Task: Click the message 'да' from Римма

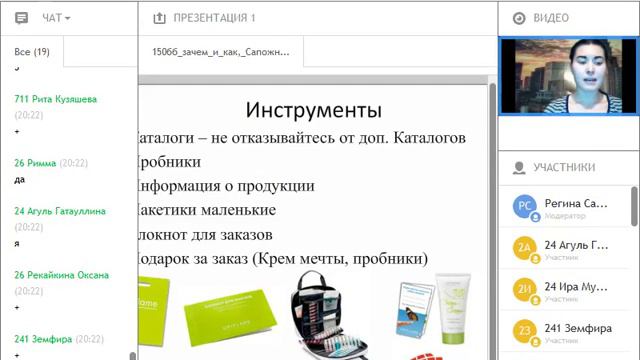Action: tap(20, 180)
